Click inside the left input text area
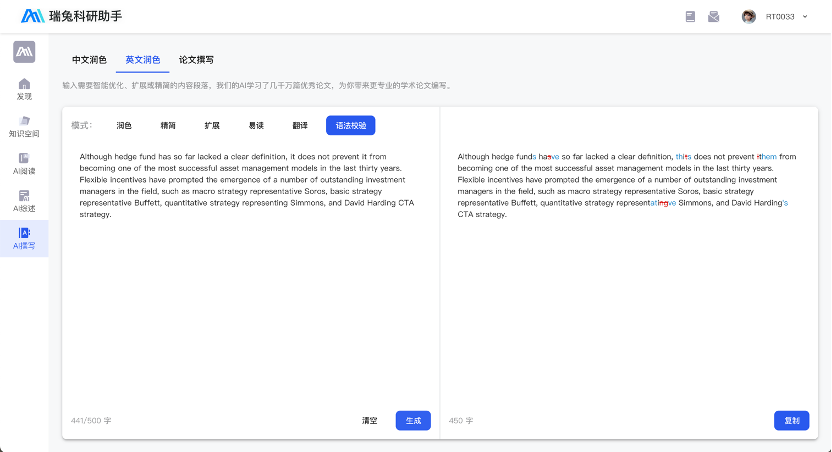This screenshot has width=832, height=452. (250, 300)
